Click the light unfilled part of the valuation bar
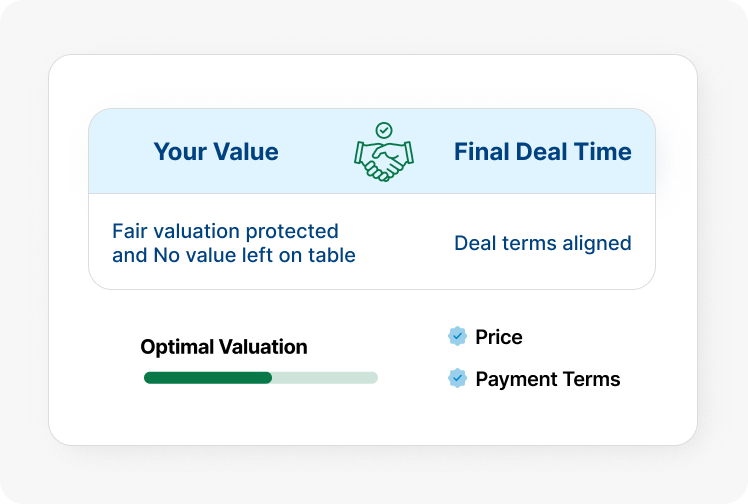This screenshot has height=504, width=748. coord(325,378)
